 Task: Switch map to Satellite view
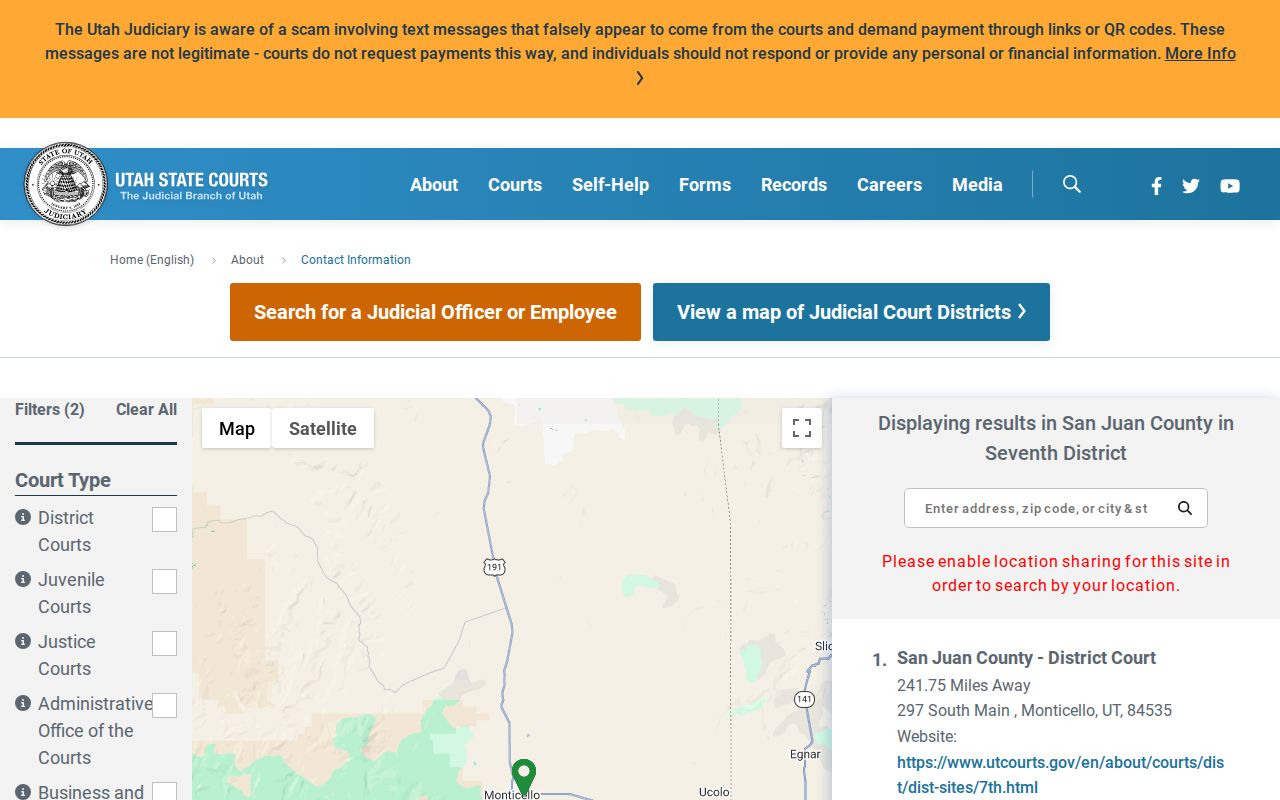(x=323, y=428)
